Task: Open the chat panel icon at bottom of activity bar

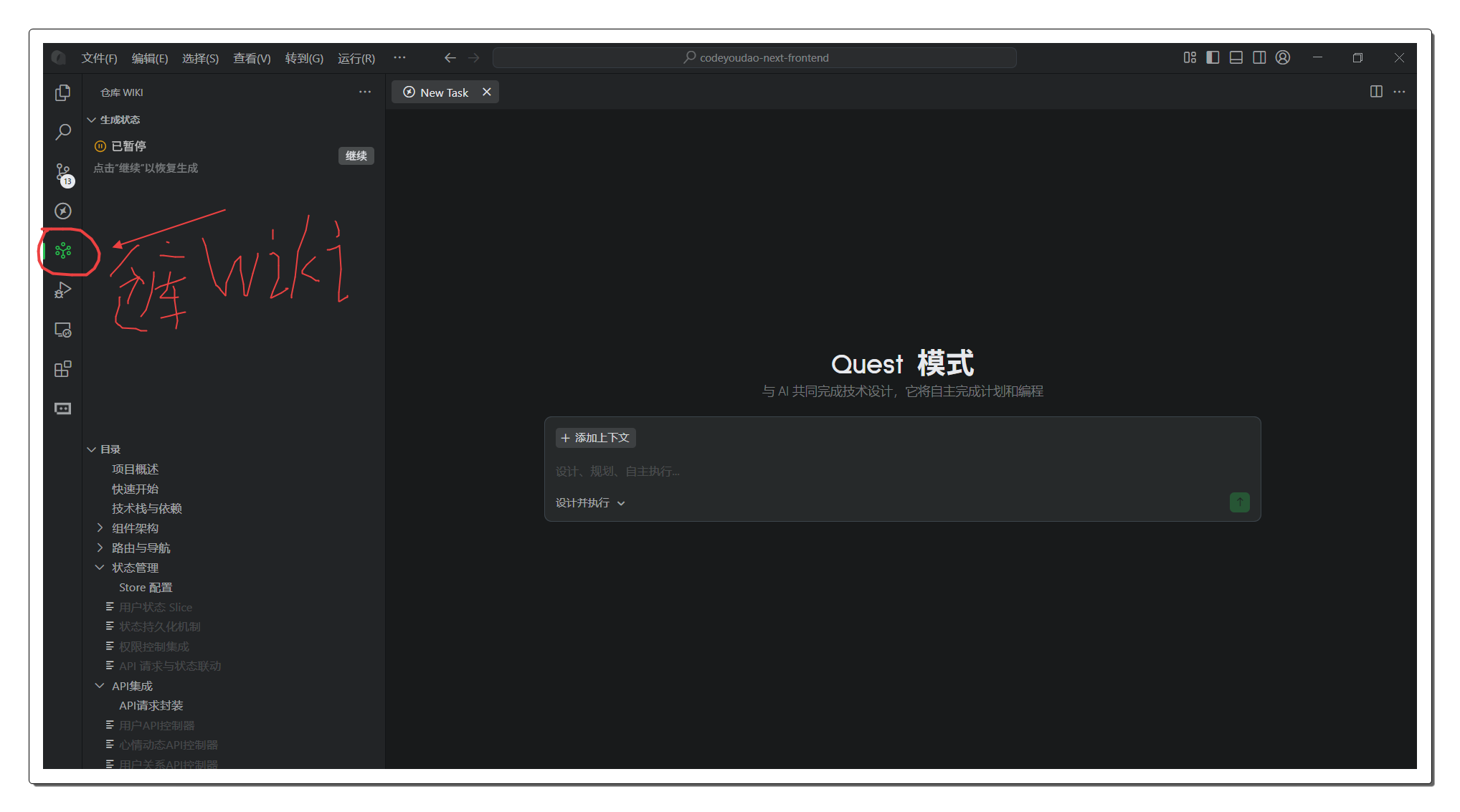Action: pos(63,409)
